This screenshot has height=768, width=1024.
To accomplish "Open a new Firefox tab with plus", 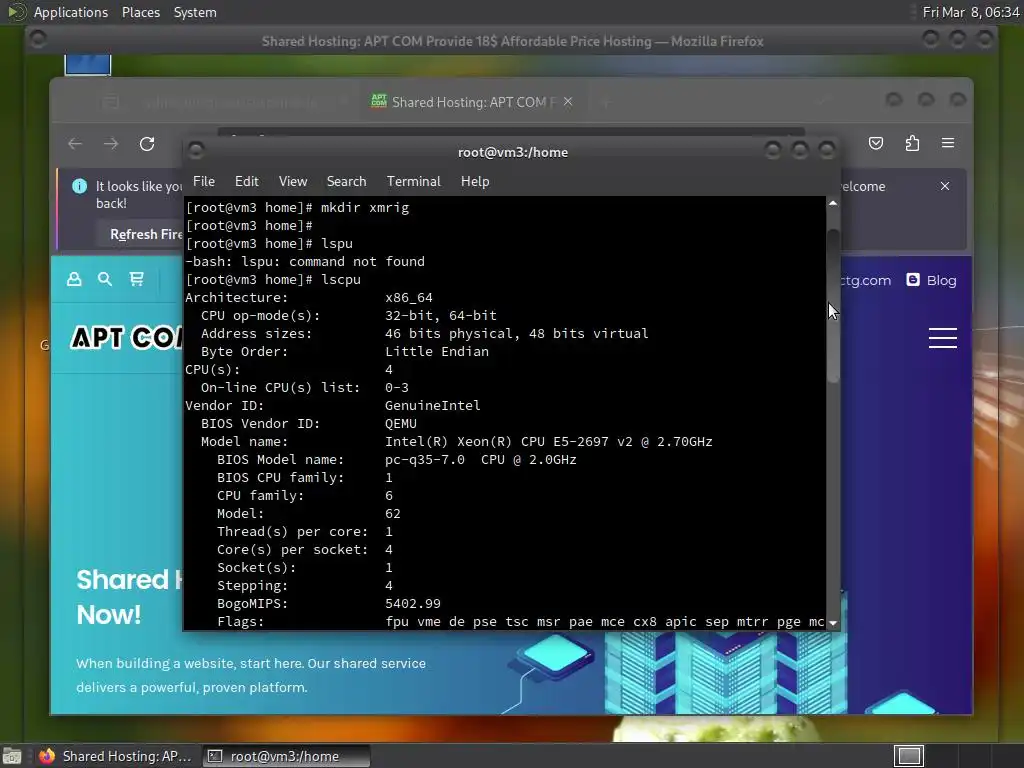I will [605, 103].
